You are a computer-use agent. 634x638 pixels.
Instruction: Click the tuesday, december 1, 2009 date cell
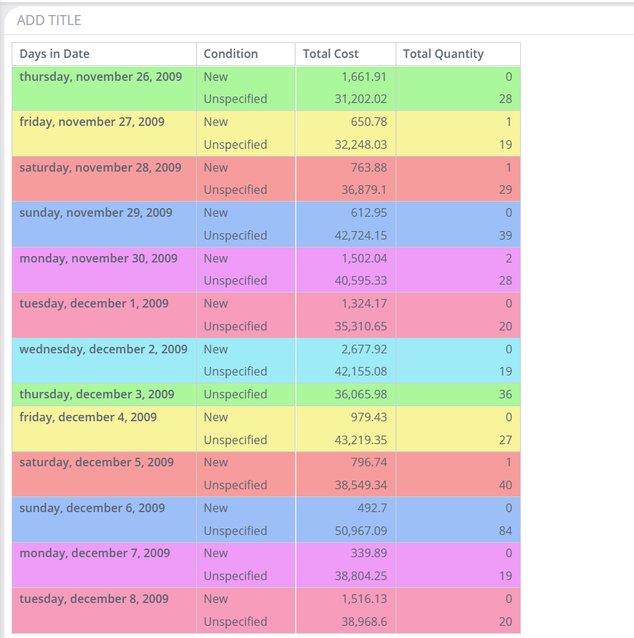[94, 304]
